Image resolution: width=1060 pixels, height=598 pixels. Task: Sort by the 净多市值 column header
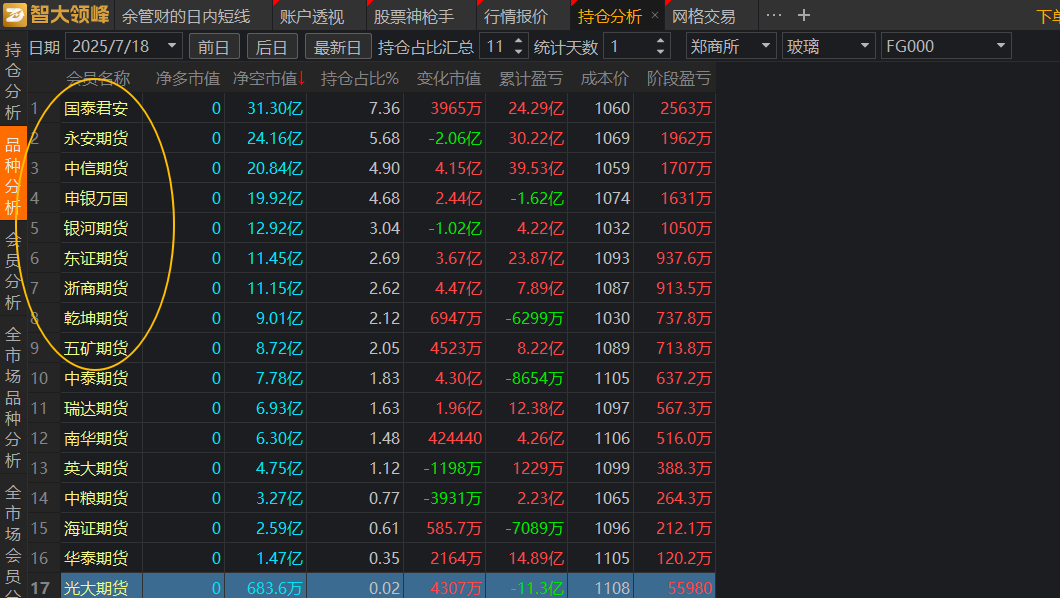[x=187, y=78]
